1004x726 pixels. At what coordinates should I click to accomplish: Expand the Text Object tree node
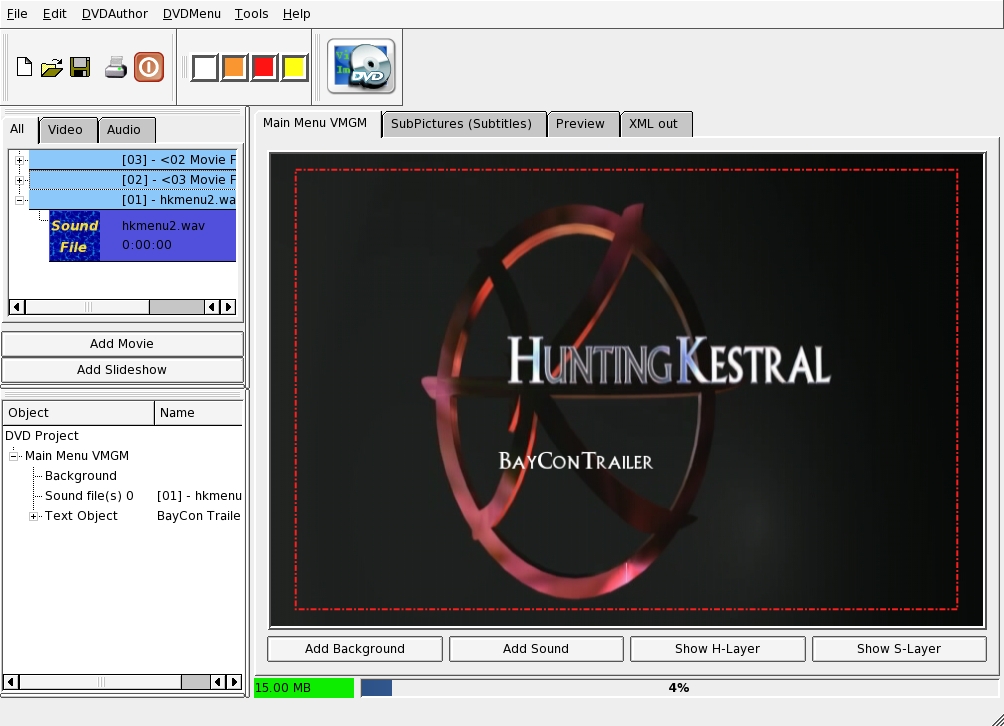click(33, 516)
